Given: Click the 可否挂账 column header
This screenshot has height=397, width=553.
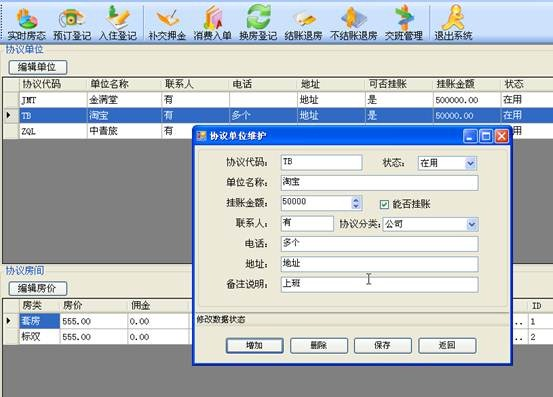Looking at the screenshot, I should pos(399,84).
